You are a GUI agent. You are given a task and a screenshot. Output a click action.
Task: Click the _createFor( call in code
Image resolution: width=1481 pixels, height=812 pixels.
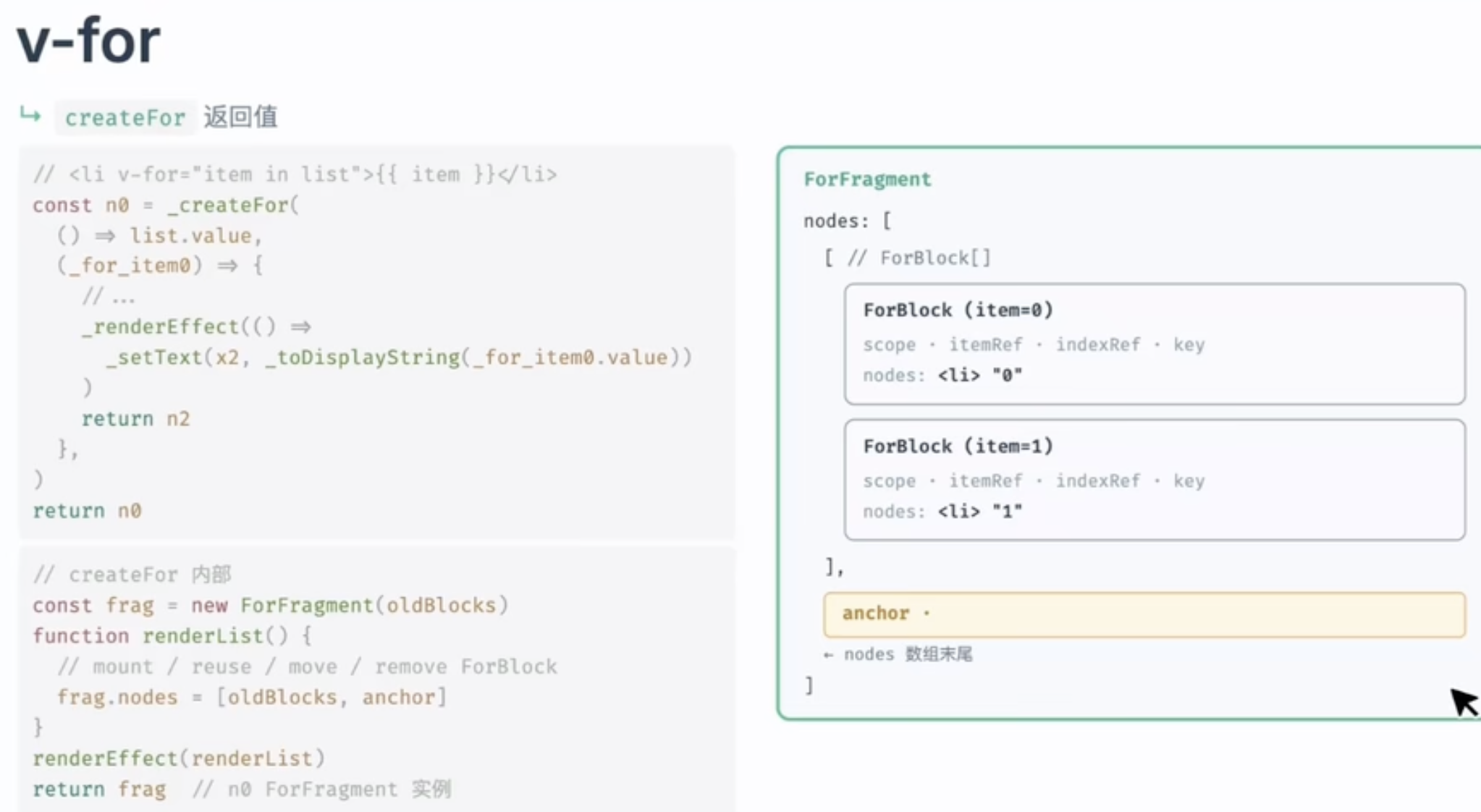233,206
